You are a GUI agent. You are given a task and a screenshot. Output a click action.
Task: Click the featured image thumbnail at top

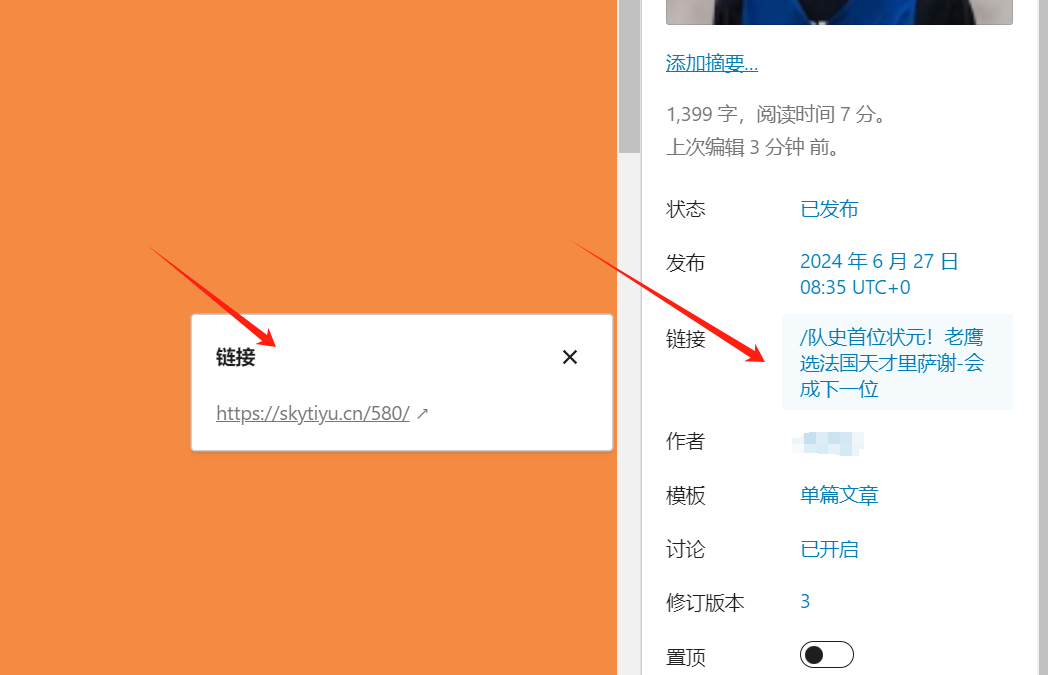[x=838, y=12]
